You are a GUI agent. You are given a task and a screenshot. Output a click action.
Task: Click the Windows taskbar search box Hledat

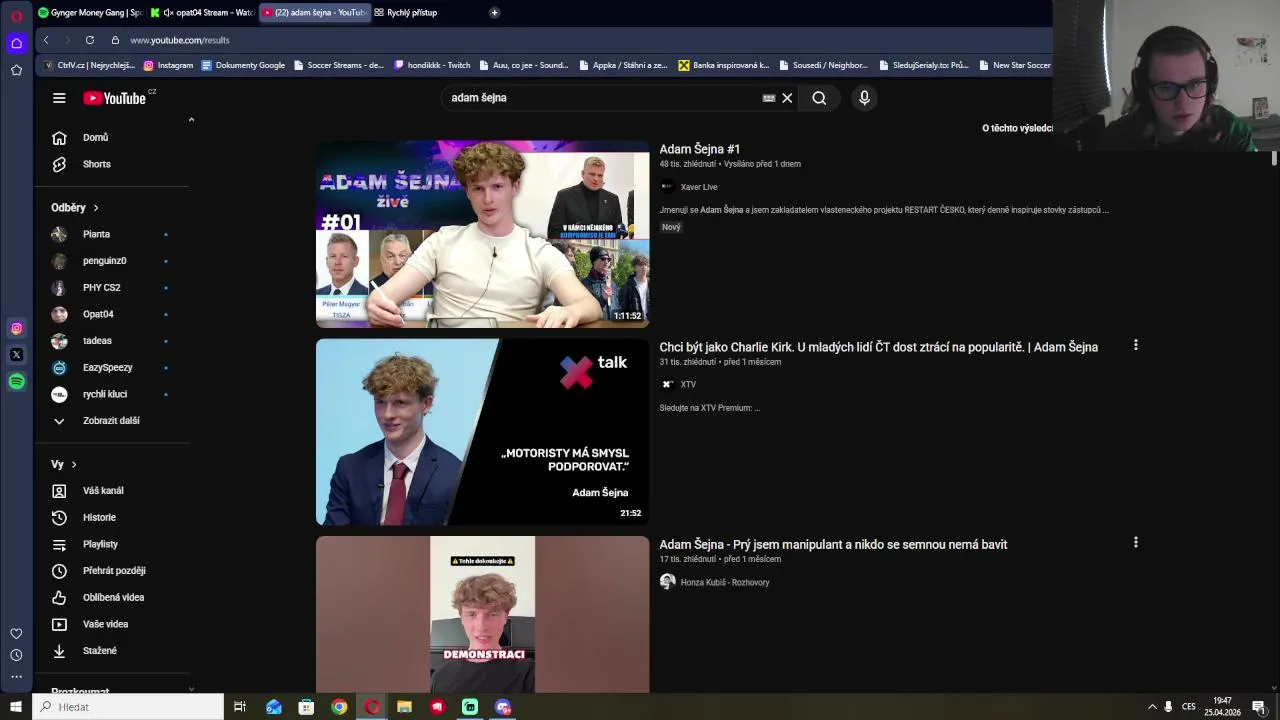pyautogui.click(x=129, y=707)
